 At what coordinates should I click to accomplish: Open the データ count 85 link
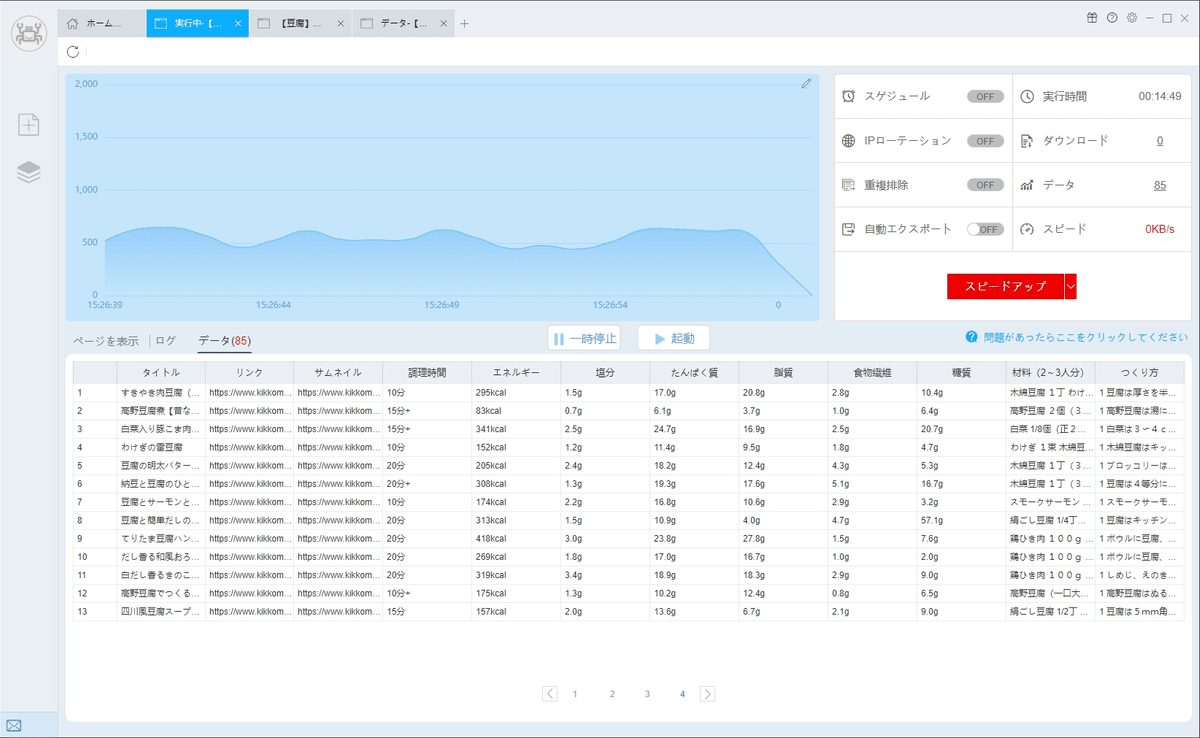click(x=1160, y=185)
